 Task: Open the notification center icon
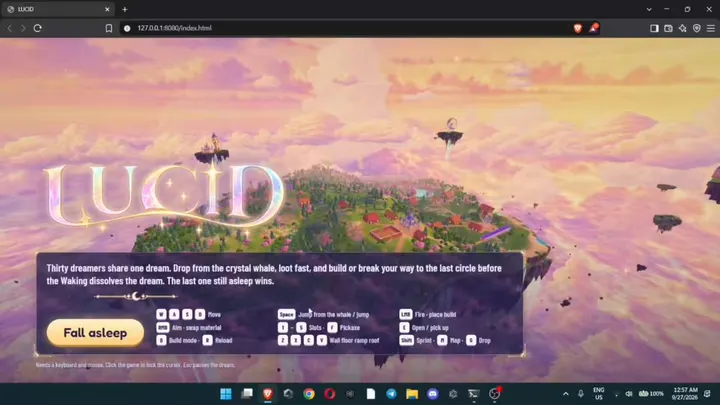pyautogui.click(x=707, y=394)
